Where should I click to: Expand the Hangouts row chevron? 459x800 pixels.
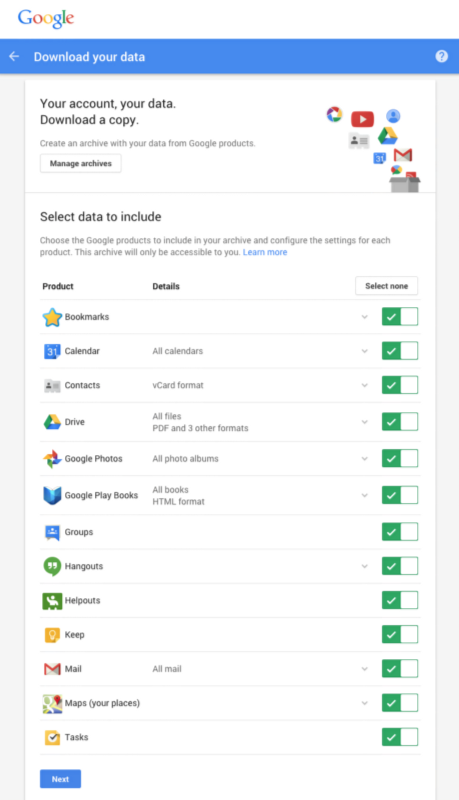(365, 566)
